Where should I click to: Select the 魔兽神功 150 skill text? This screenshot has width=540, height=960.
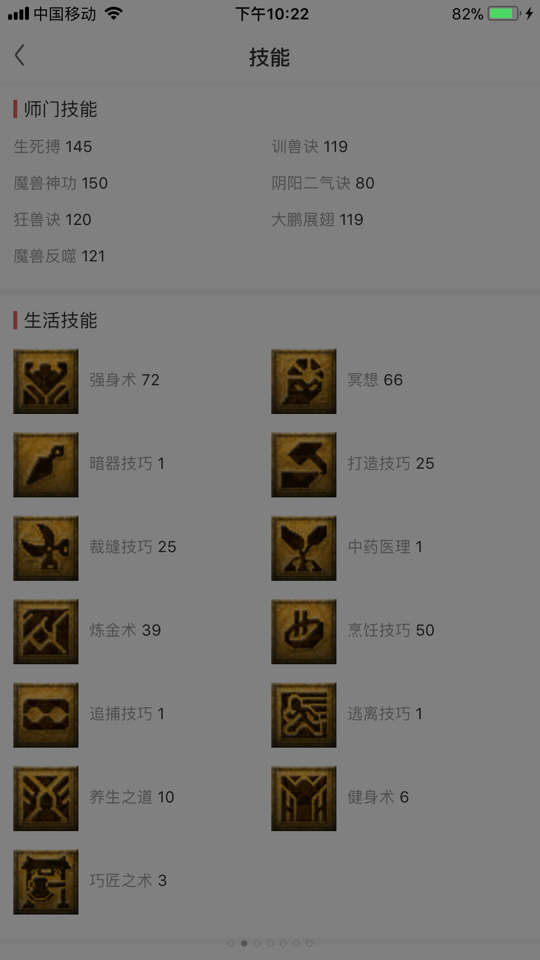click(61, 183)
